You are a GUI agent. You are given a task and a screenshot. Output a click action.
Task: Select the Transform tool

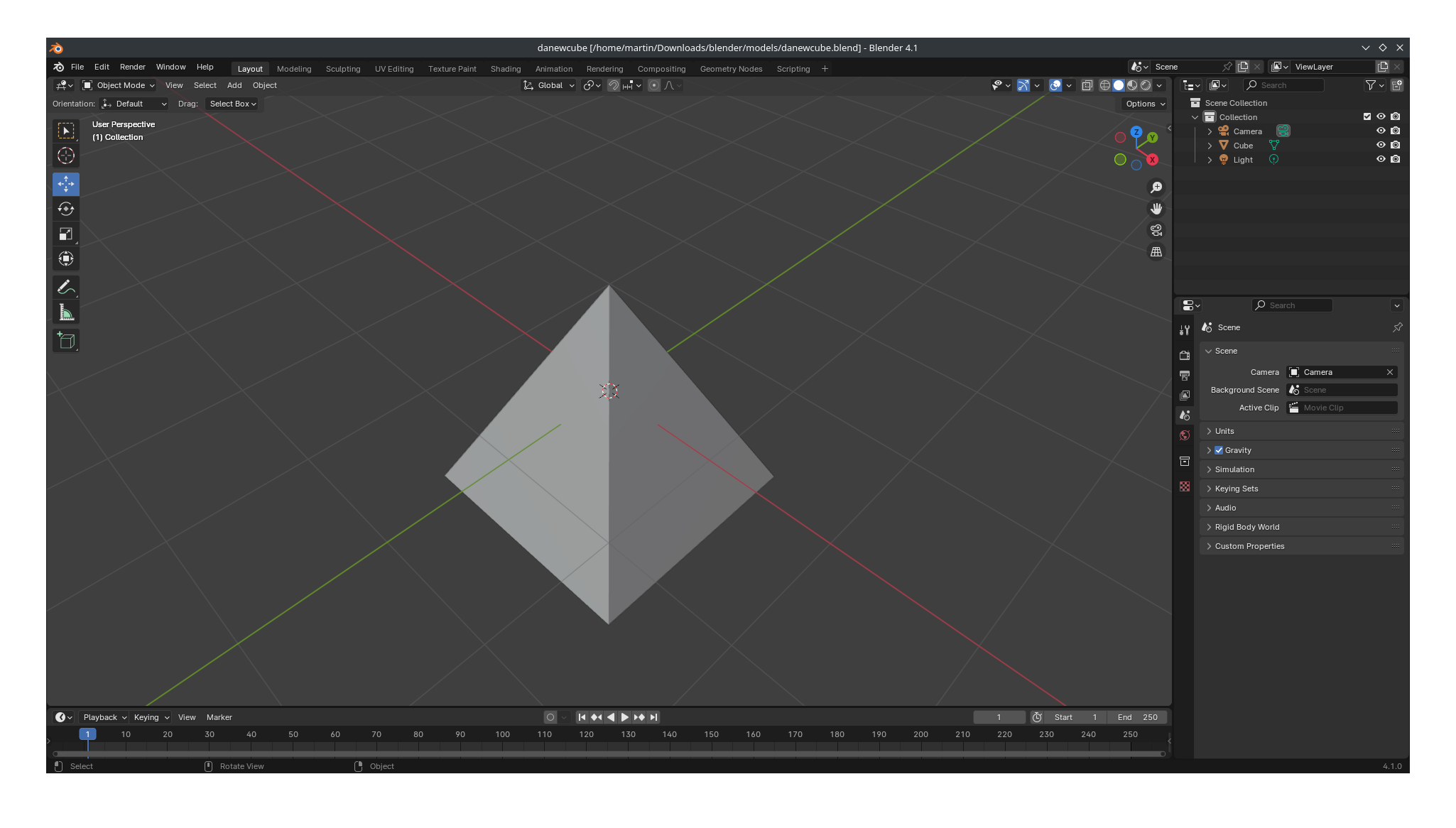pos(66,258)
